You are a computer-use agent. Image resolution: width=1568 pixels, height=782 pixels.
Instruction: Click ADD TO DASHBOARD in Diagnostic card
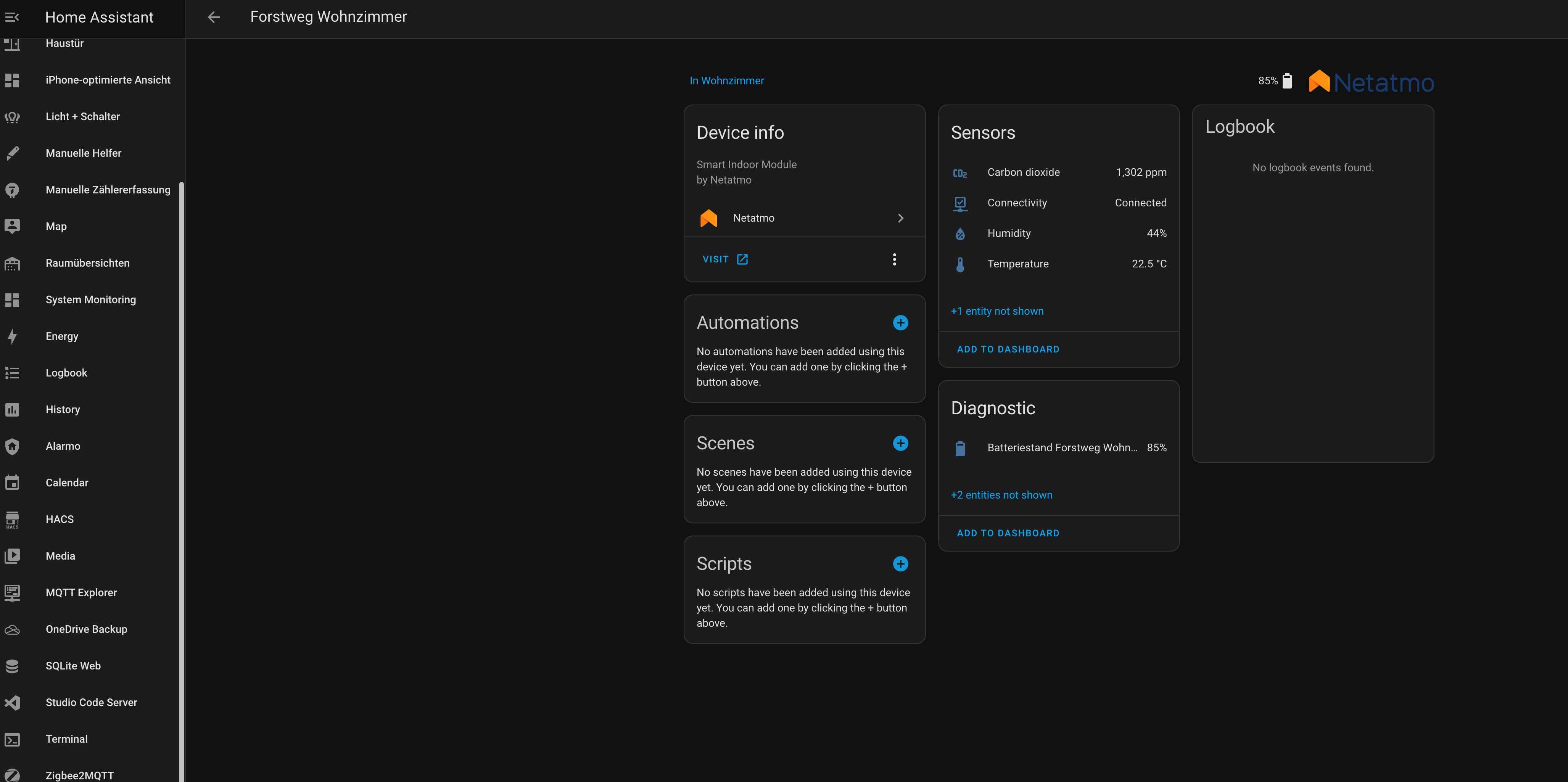click(x=1008, y=533)
